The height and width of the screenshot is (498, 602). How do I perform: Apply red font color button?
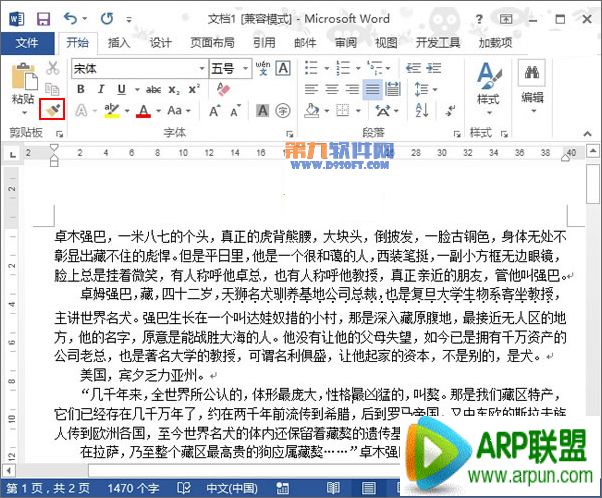coord(144,111)
